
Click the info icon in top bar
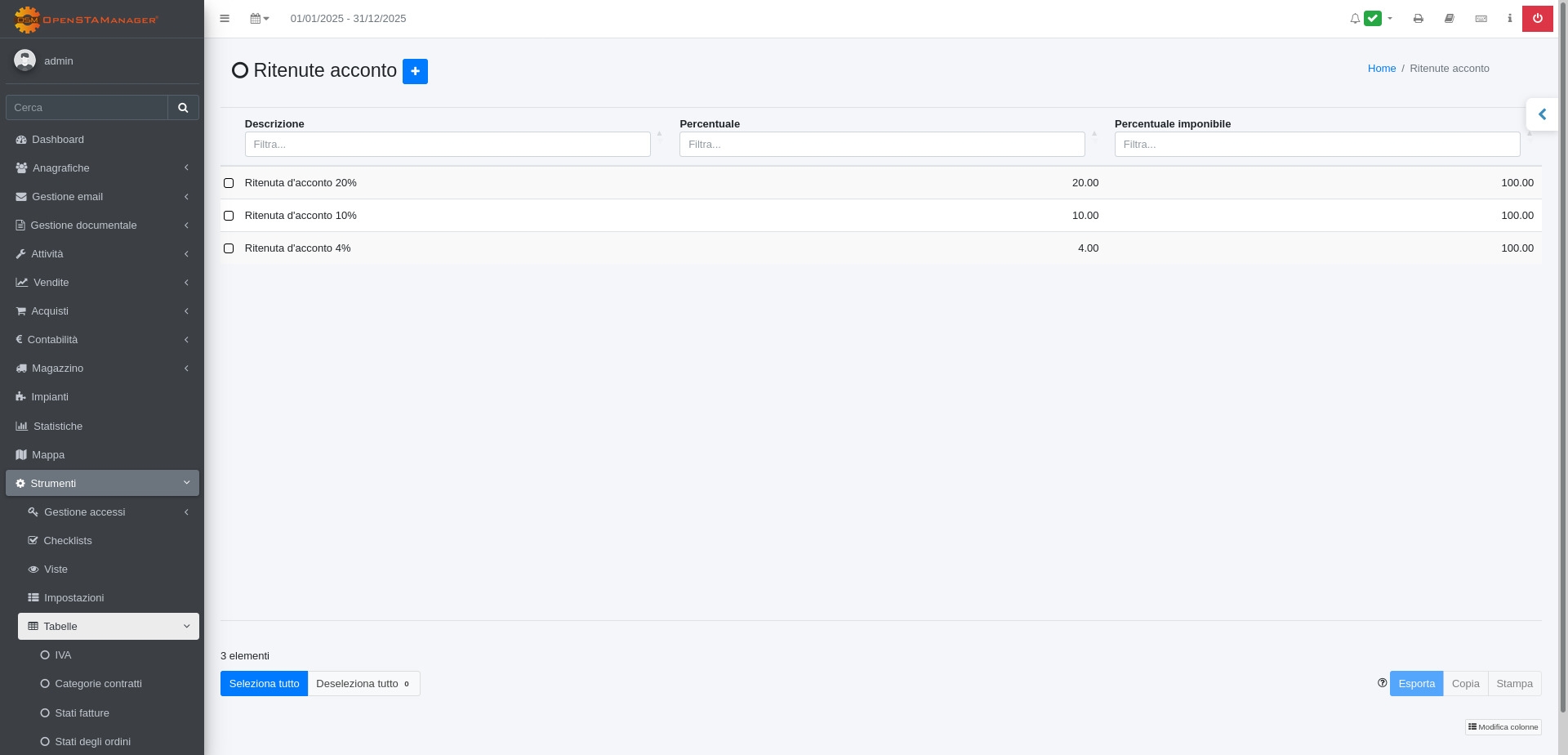(x=1509, y=19)
